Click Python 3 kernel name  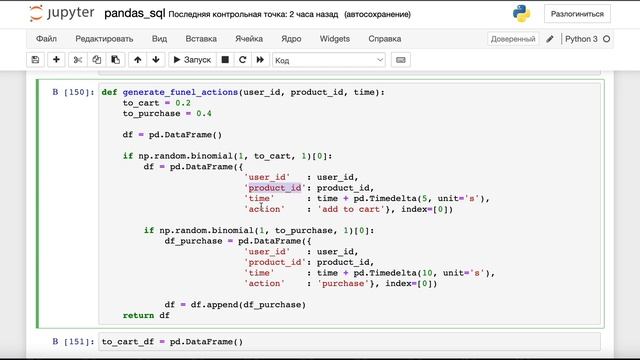click(x=581, y=39)
